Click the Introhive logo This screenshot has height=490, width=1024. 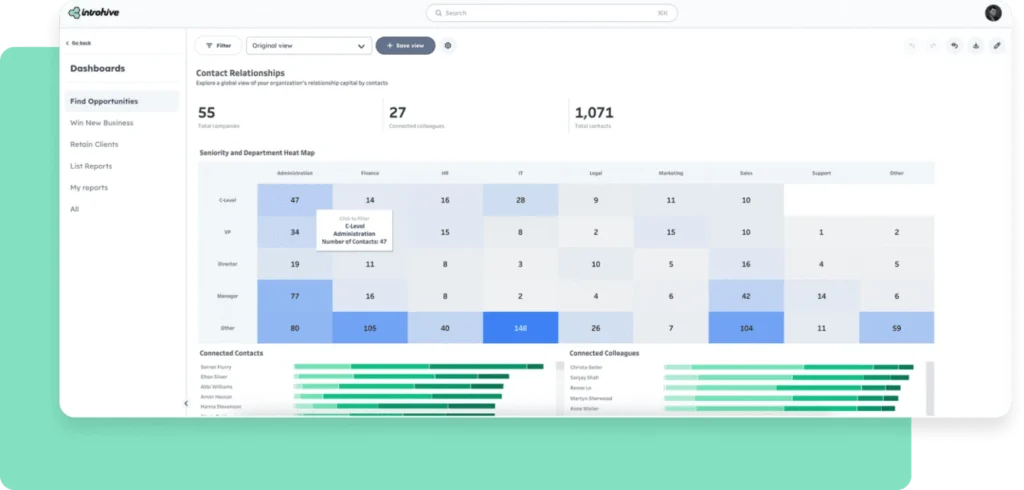point(94,12)
